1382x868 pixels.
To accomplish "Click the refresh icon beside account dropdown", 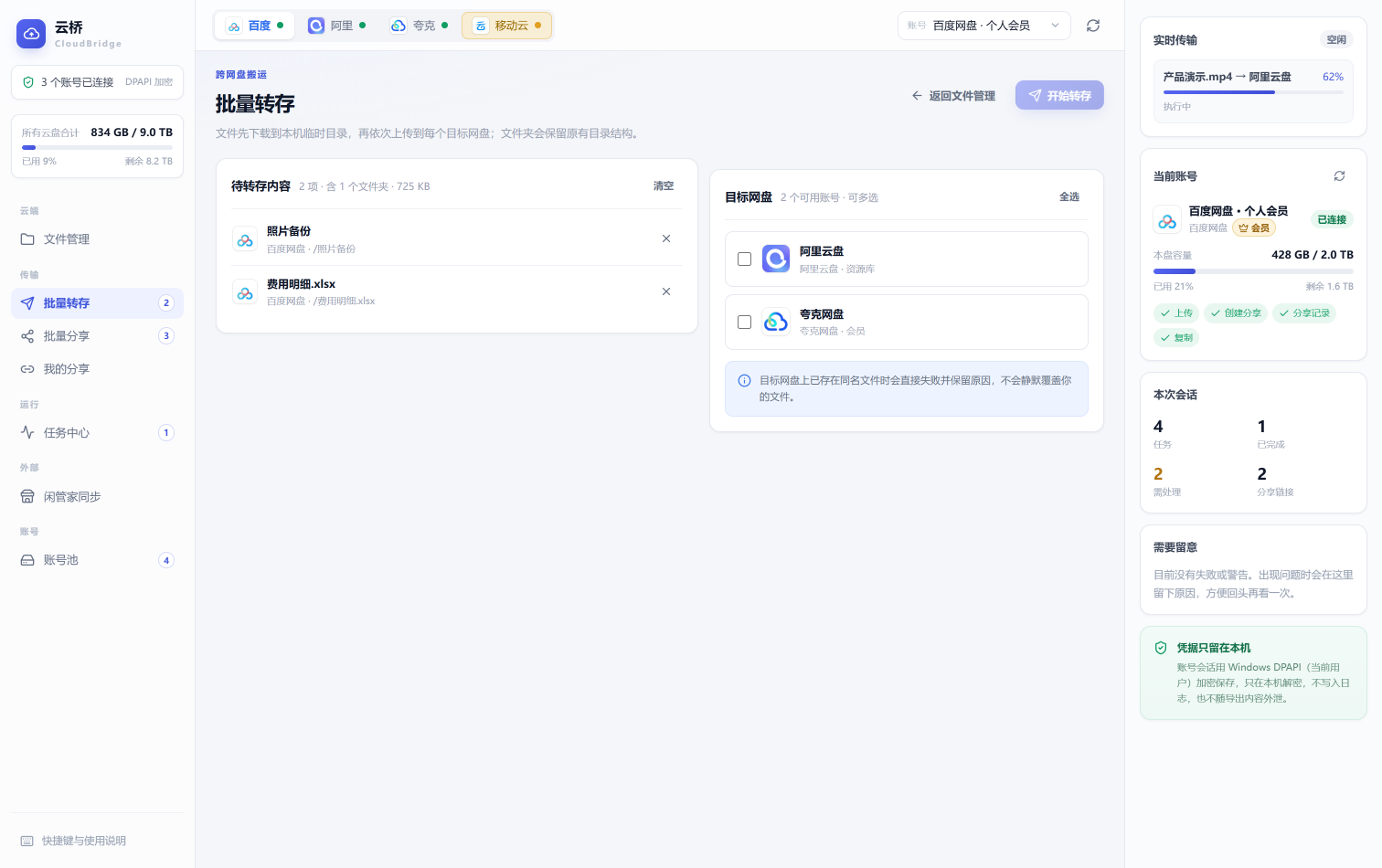I will coord(1093,26).
